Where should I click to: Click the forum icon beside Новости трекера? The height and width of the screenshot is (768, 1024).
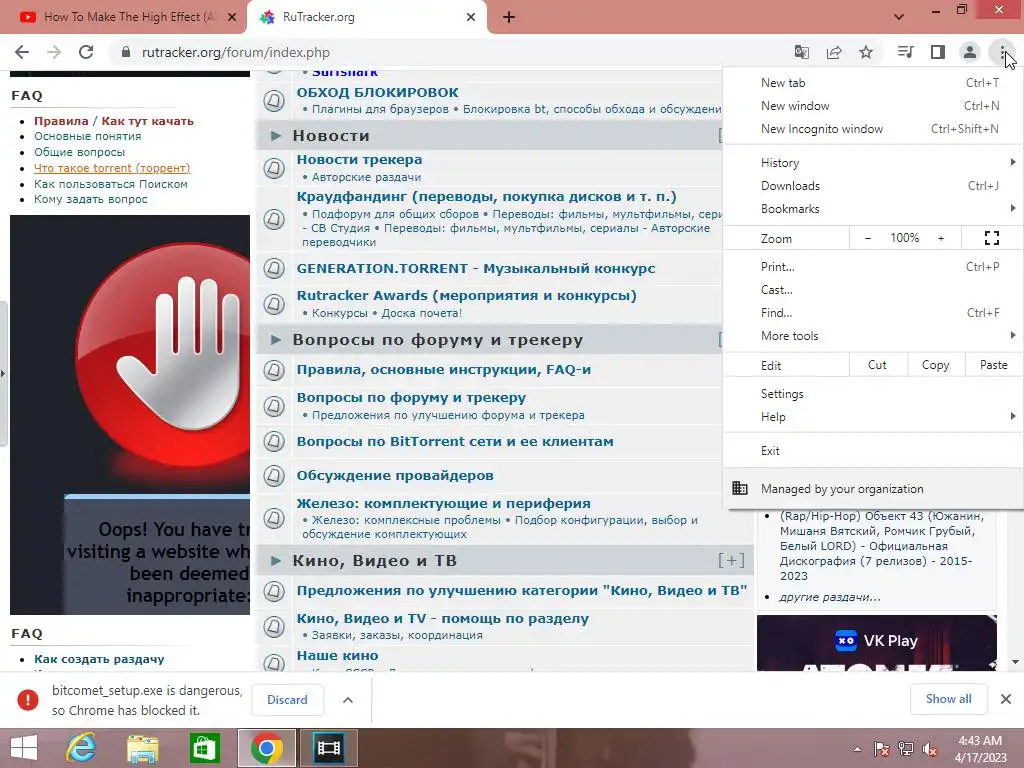click(x=274, y=168)
